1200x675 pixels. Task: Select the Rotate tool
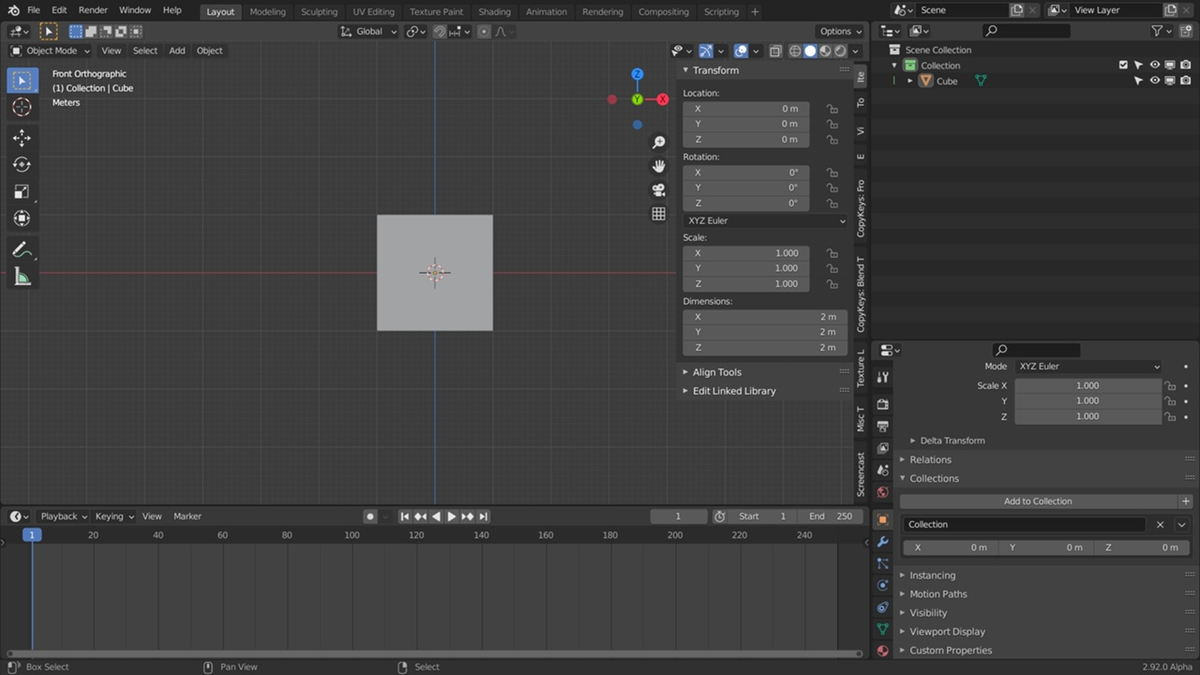(22, 164)
